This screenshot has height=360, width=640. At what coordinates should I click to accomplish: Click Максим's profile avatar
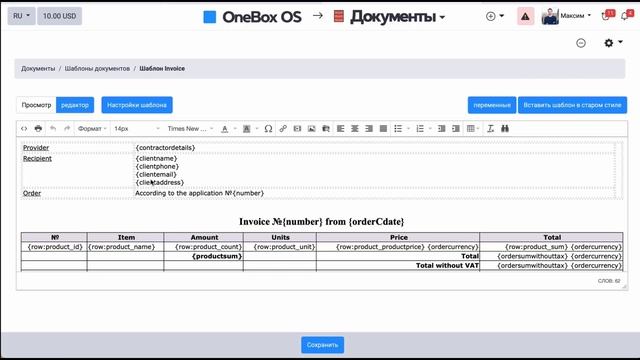[x=550, y=16]
